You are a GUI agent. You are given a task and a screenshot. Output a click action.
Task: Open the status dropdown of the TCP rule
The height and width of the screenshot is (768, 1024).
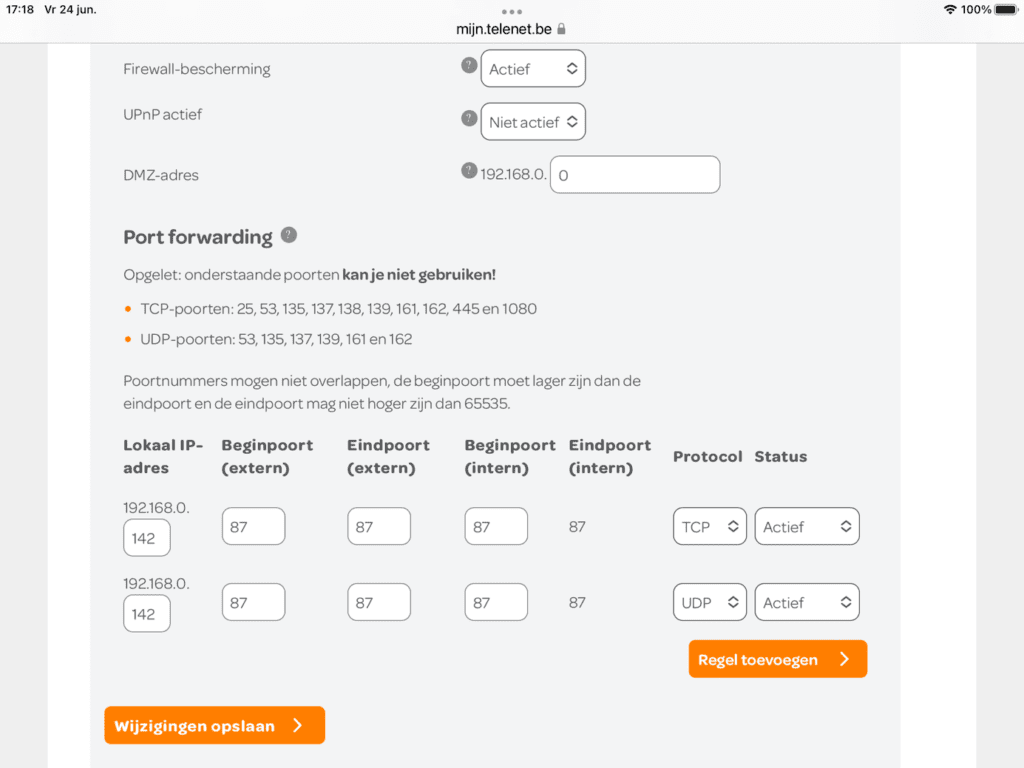(x=807, y=526)
